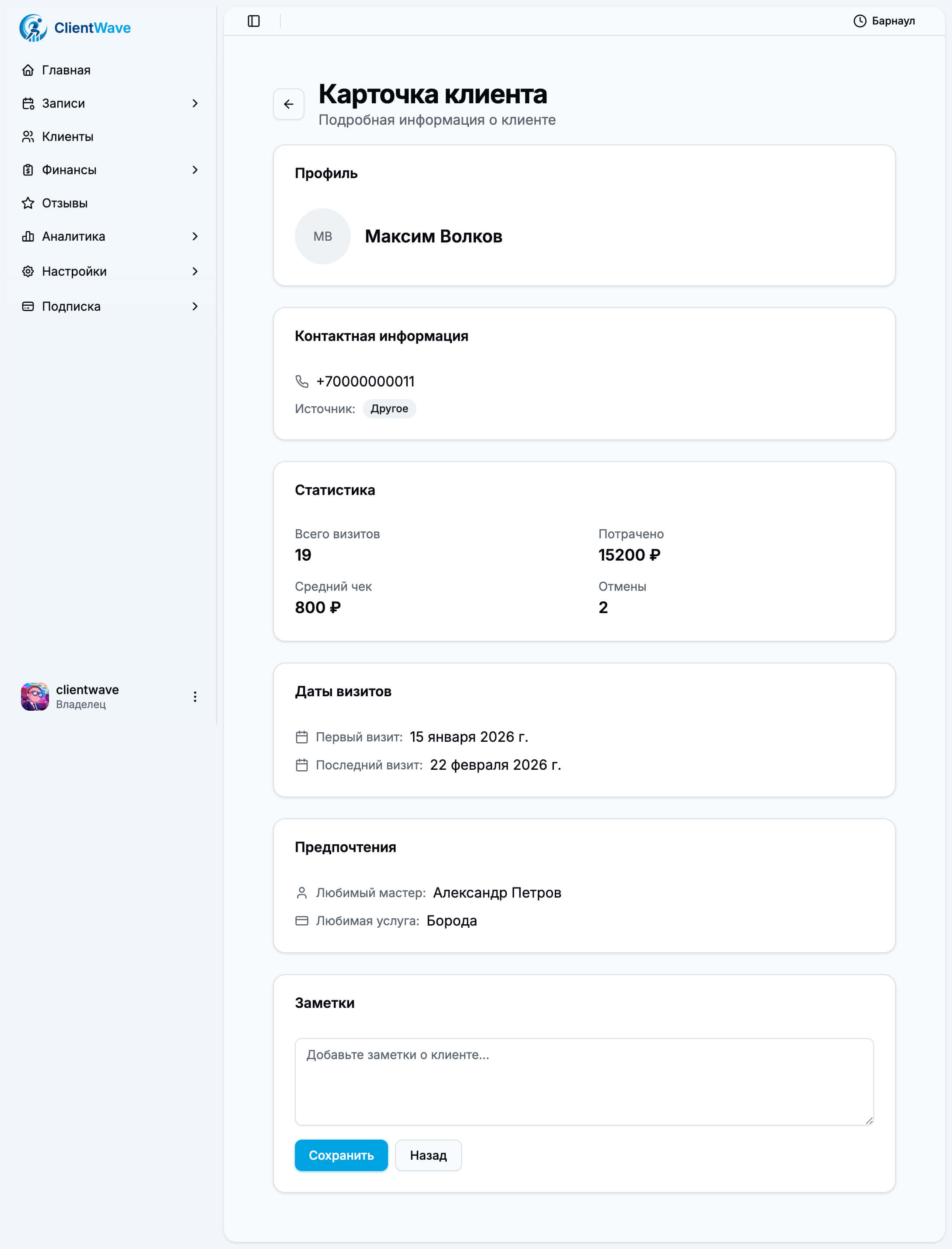Open the user menu three-dot icon
Image resolution: width=952 pixels, height=1249 pixels.
point(195,696)
